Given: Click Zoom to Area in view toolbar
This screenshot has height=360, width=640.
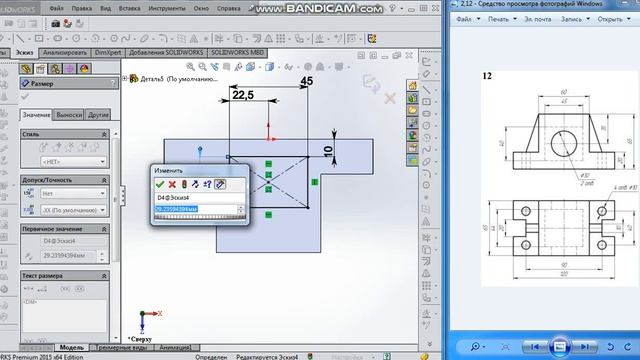Looking at the screenshot, I should [x=203, y=67].
